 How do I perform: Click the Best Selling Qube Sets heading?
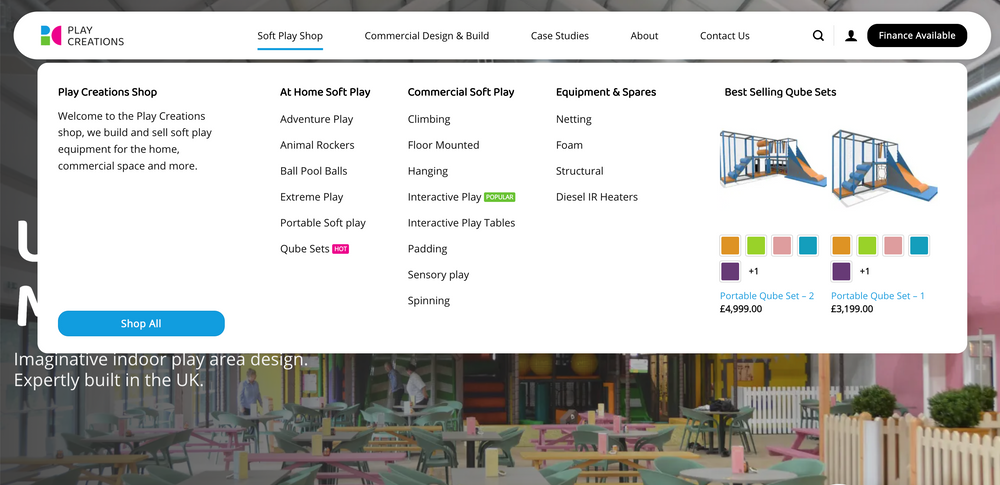tap(780, 92)
